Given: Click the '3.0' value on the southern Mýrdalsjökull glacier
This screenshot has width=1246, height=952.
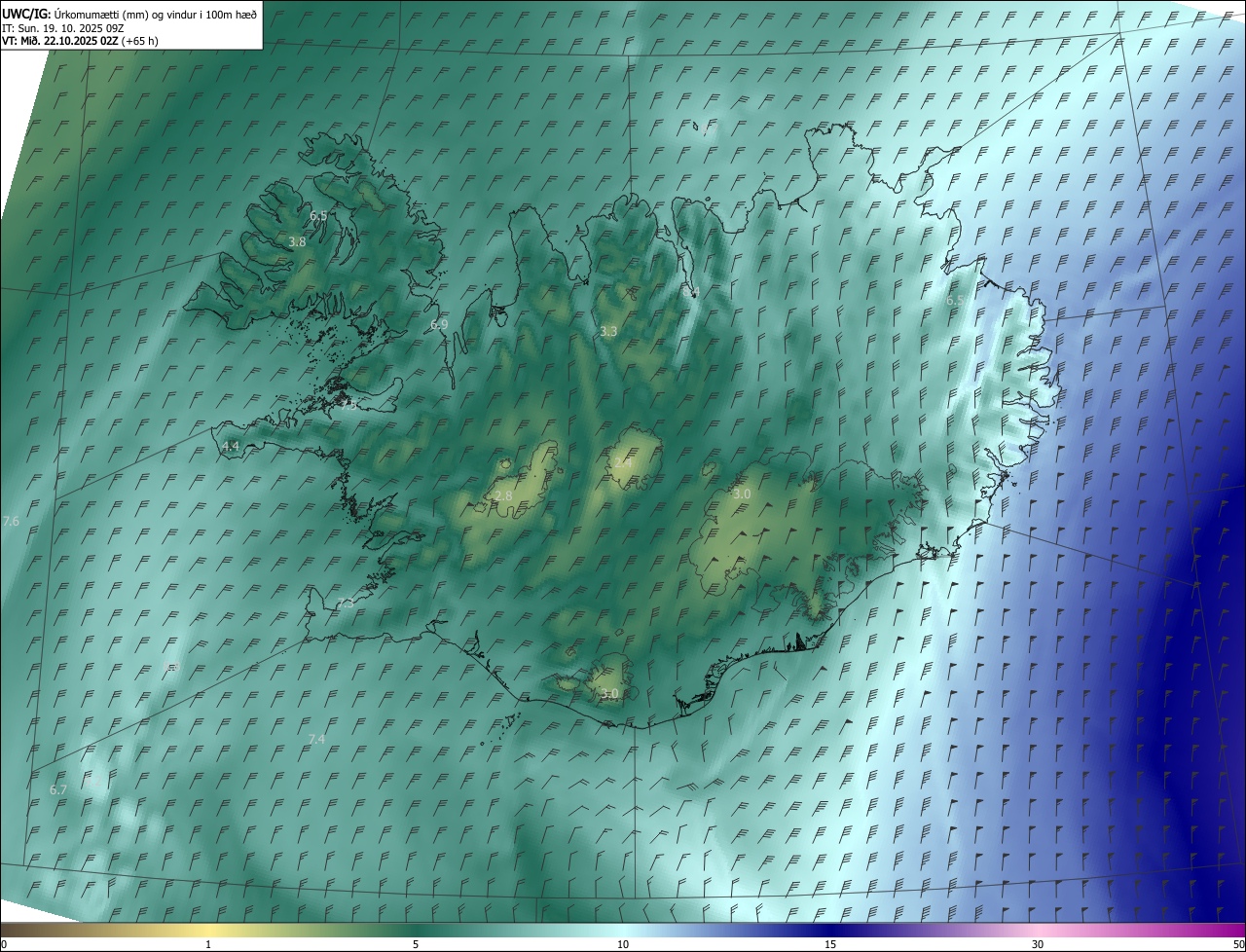Looking at the screenshot, I should [x=609, y=694].
